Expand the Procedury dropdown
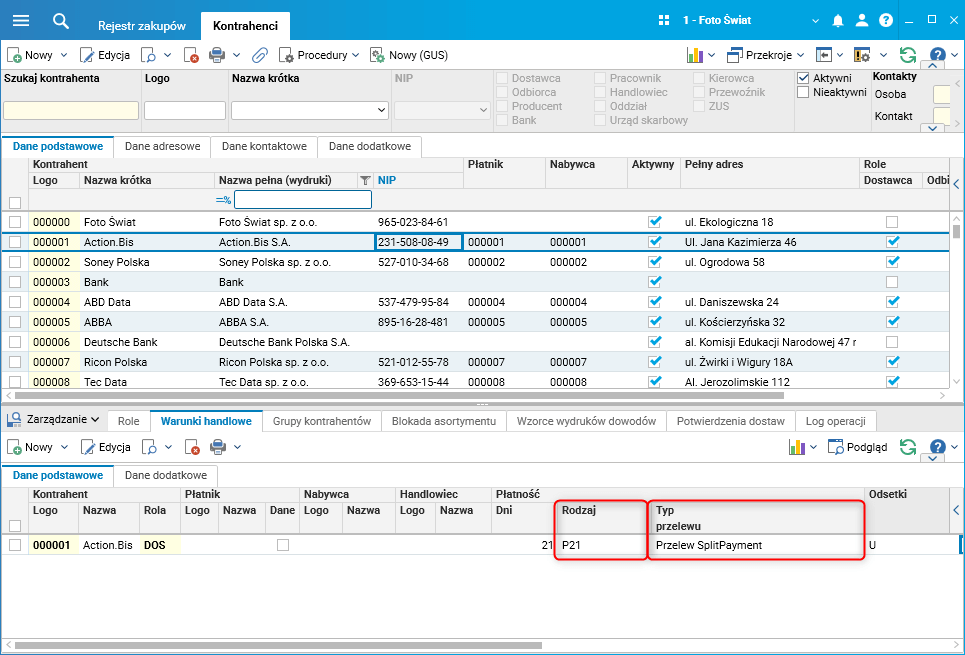This screenshot has height=655, width=965. click(320, 55)
